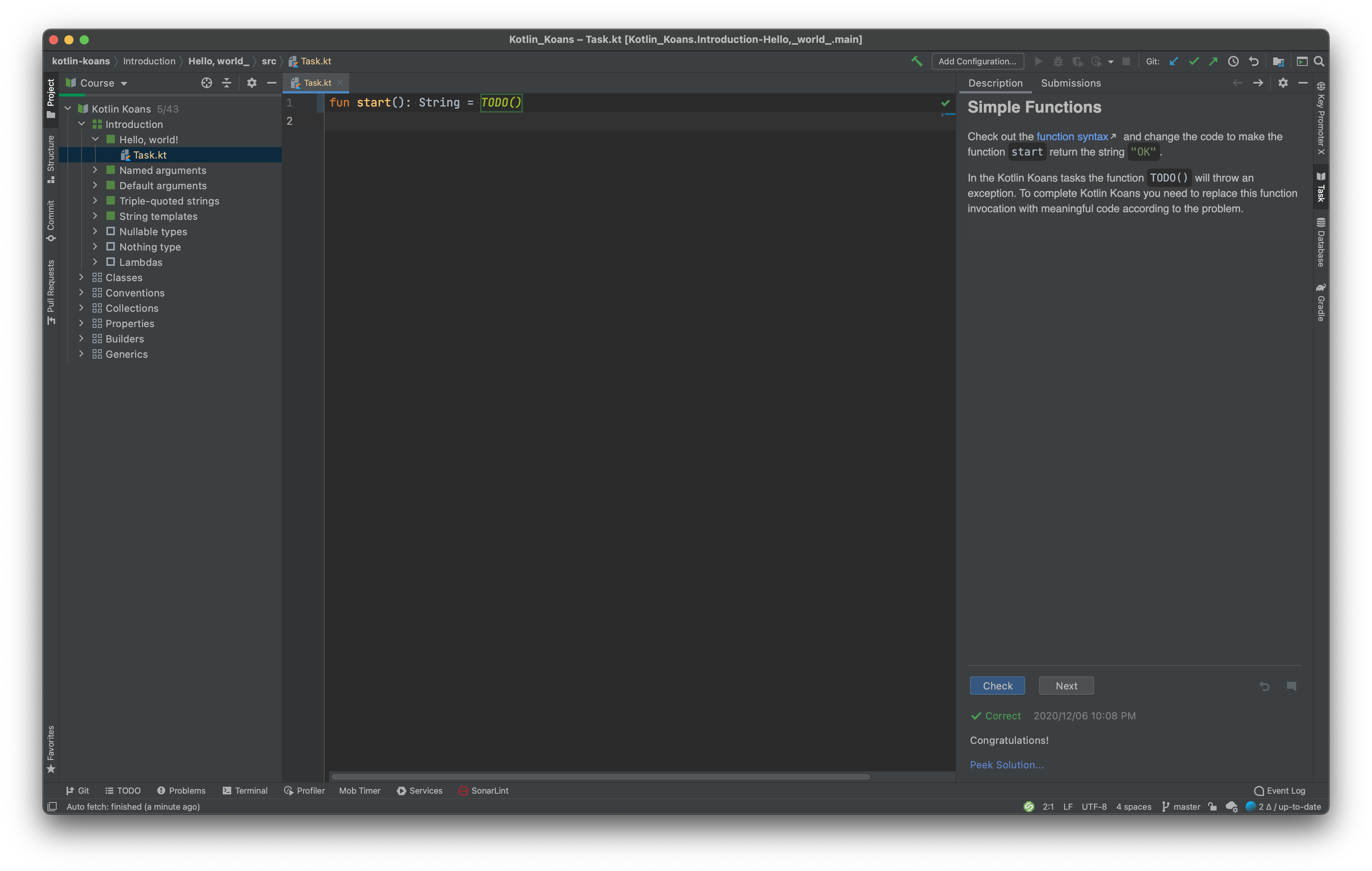Image resolution: width=1372 pixels, height=871 pixels.
Task: Open the SonarLint panel
Action: [x=483, y=791]
